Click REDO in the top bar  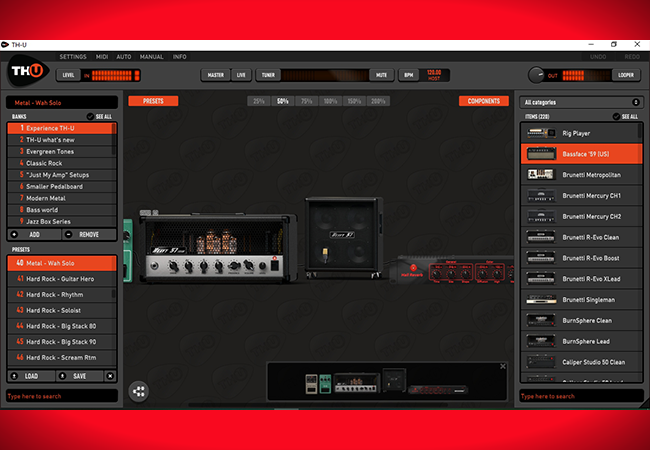[x=632, y=57]
